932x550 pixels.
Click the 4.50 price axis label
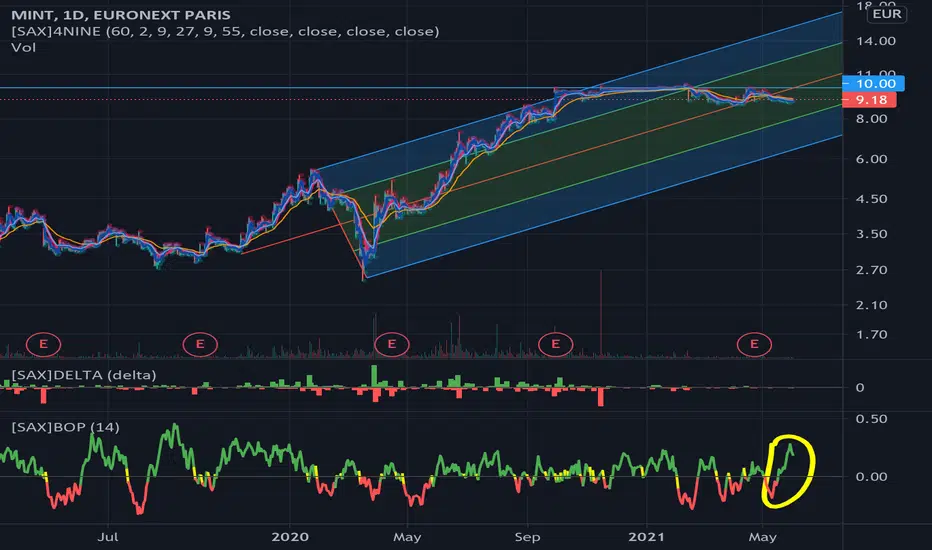871,199
